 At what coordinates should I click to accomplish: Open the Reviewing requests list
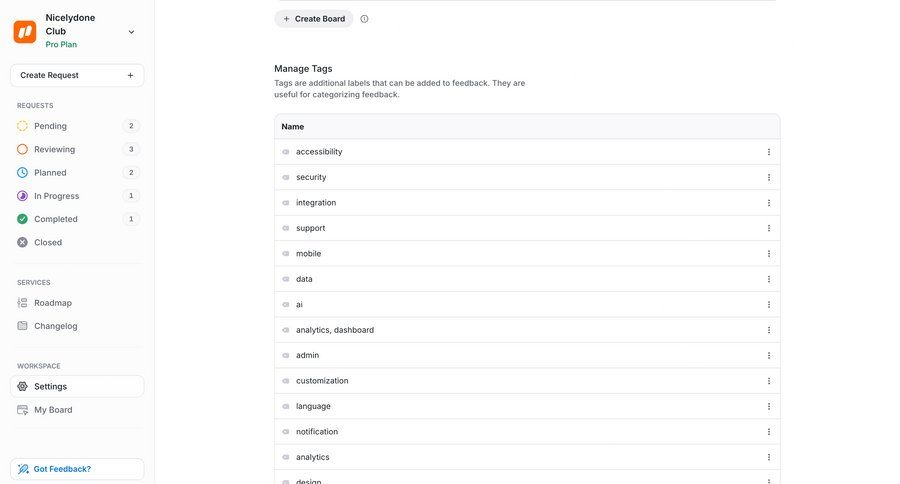[x=54, y=149]
